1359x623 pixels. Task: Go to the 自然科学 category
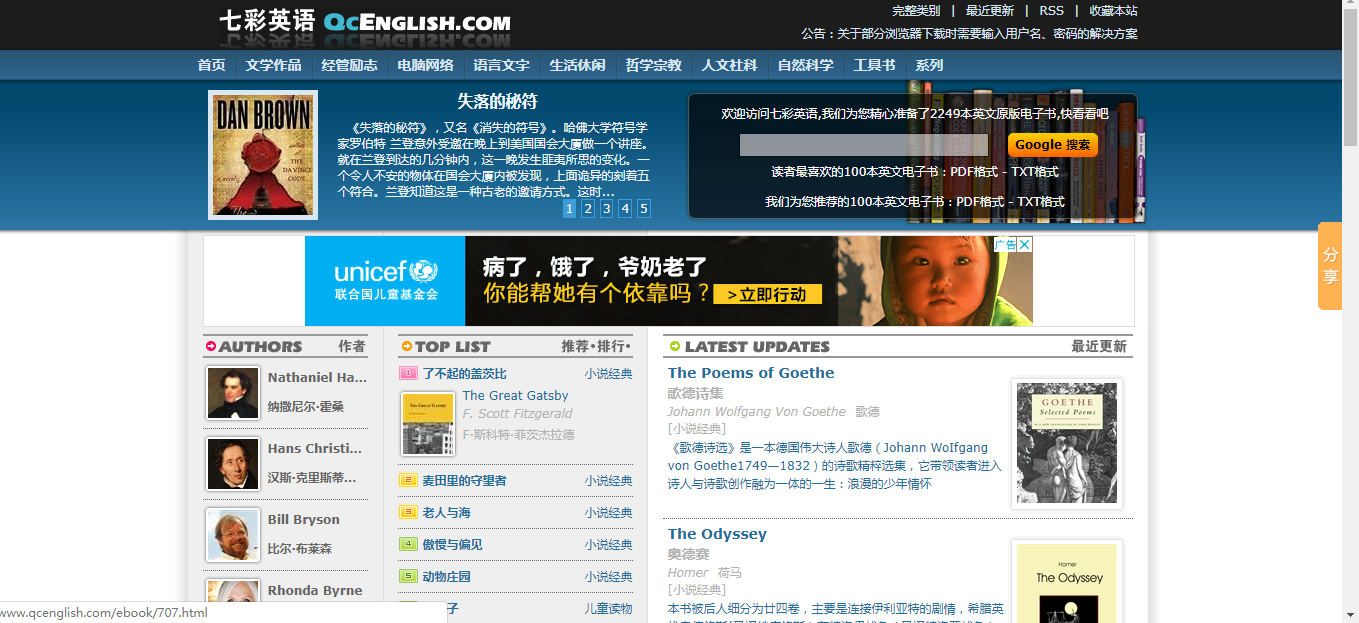coord(806,65)
